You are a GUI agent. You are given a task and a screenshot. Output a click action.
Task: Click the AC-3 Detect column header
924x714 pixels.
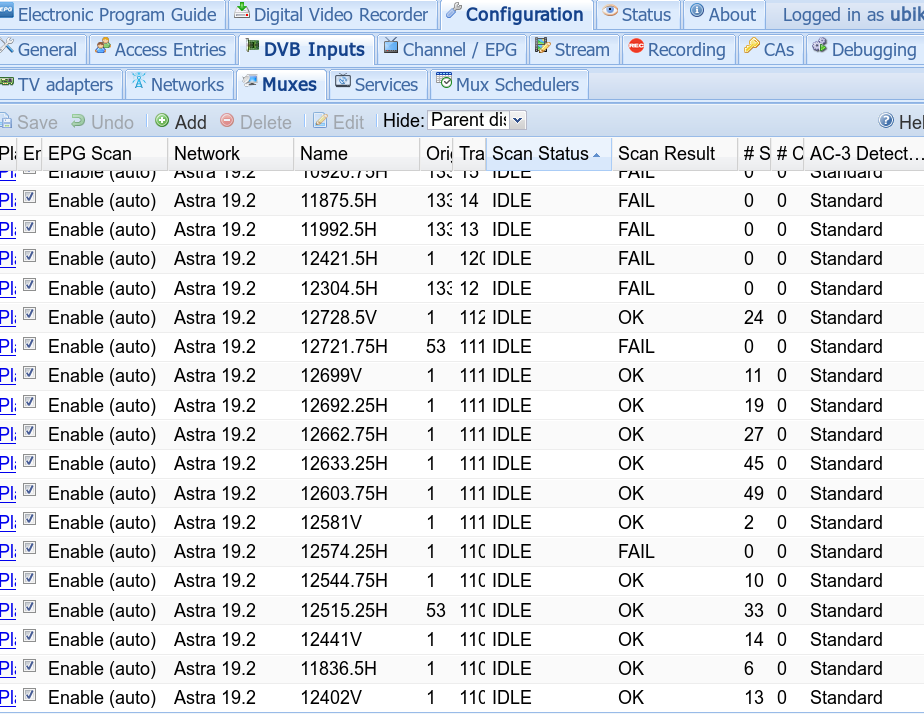pos(864,154)
